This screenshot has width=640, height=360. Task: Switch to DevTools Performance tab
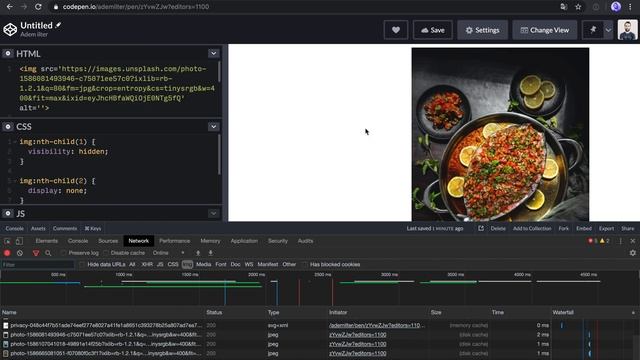pyautogui.click(x=175, y=241)
